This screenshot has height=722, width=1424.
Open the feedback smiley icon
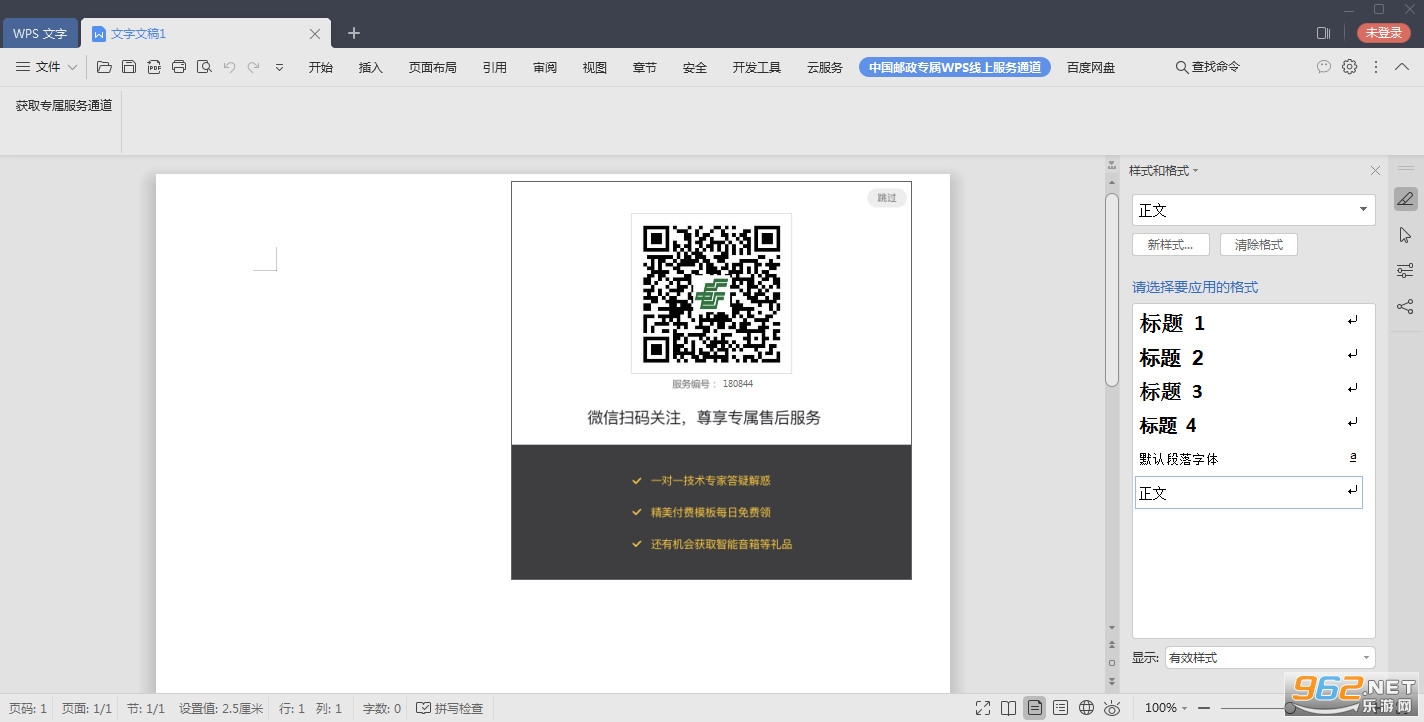[1324, 67]
